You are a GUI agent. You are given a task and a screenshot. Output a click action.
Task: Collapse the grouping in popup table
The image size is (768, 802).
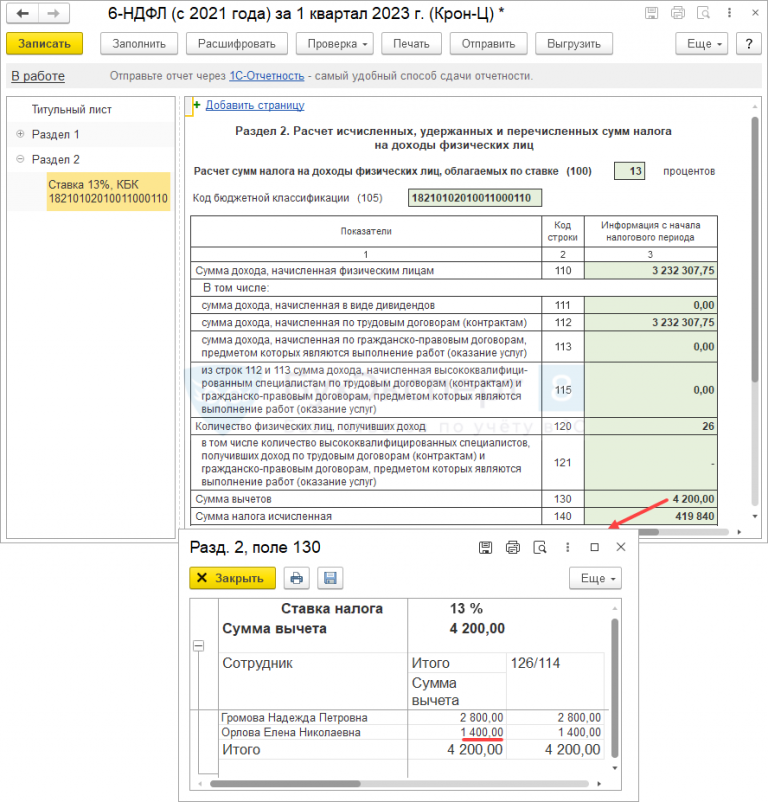coord(196,646)
